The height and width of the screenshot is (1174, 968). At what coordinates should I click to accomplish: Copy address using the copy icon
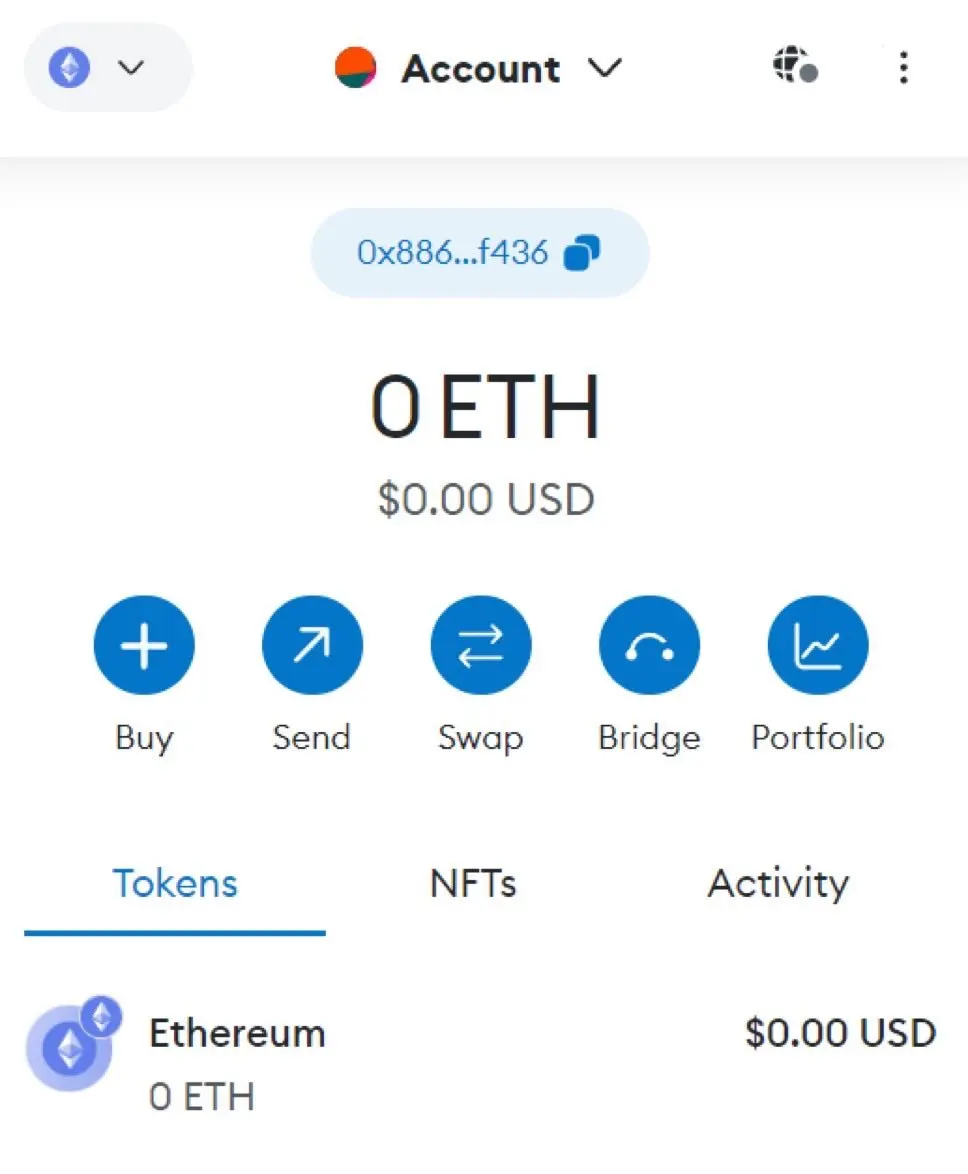click(x=582, y=252)
